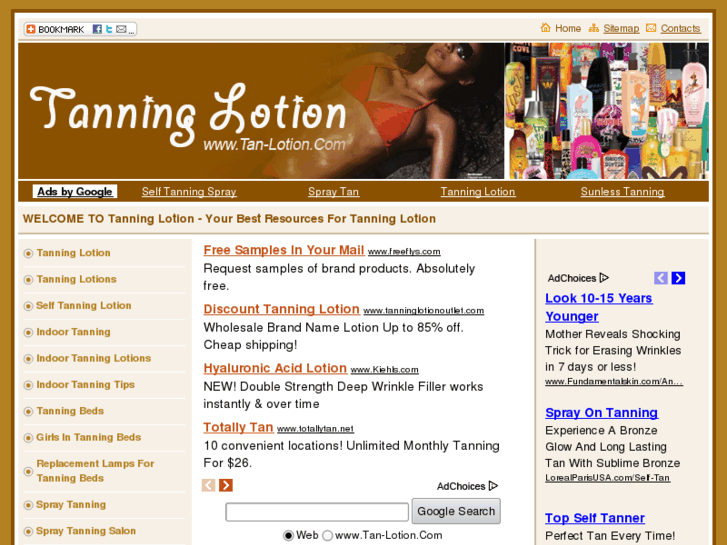Viewport: 727px width, 545px height.
Task: Click the Ads by Google label
Action: pyautogui.click(x=75, y=192)
